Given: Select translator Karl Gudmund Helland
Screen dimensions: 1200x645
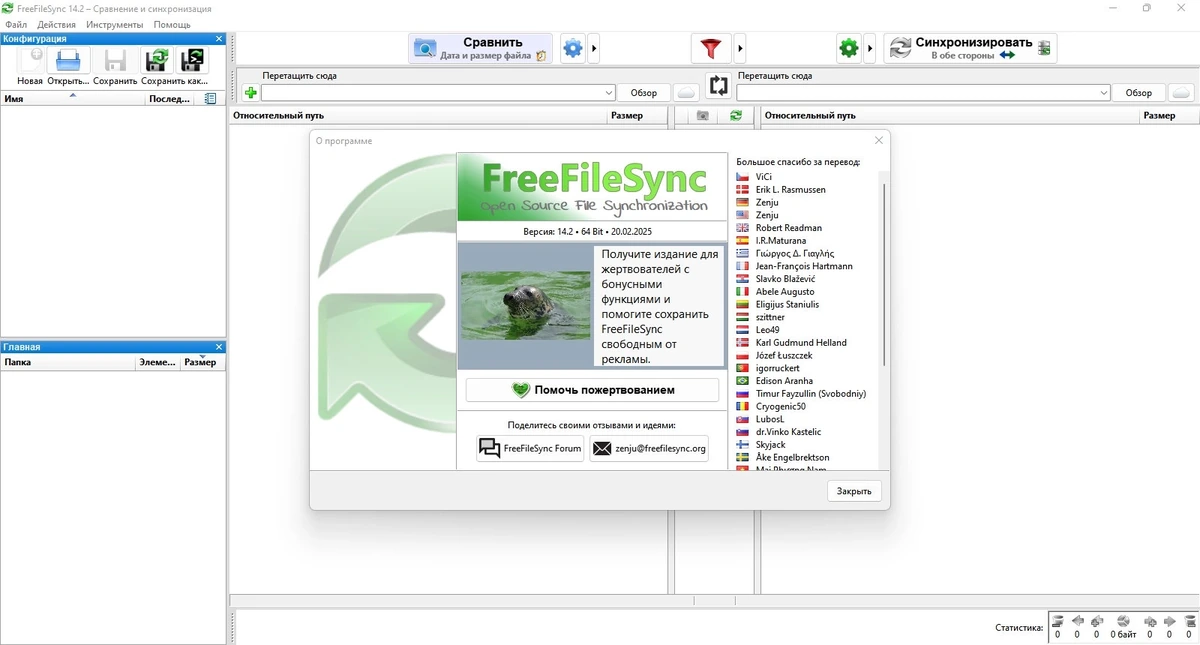Looking at the screenshot, I should coord(801,343).
